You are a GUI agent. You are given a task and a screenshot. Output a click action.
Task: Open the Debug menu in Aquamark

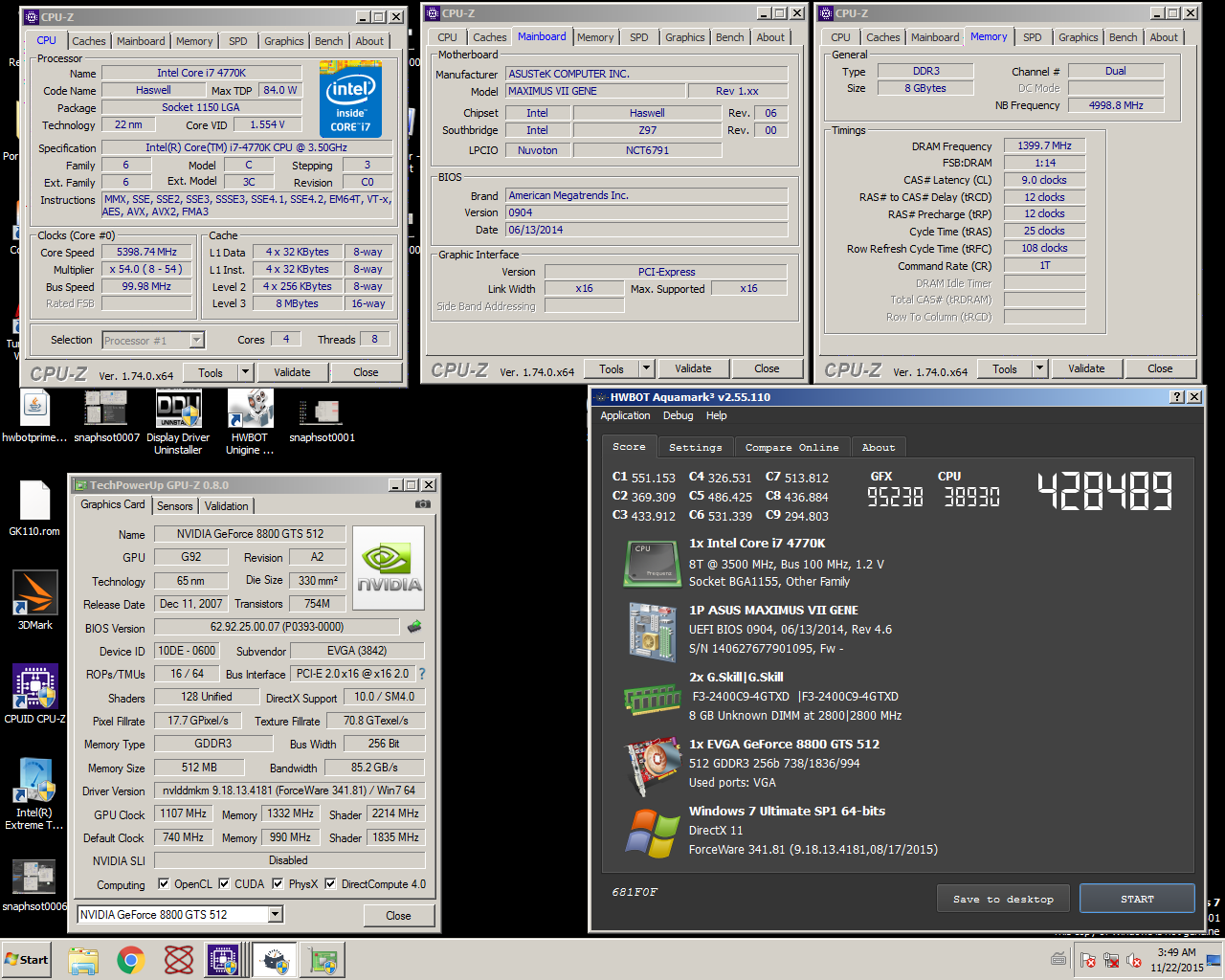pyautogui.click(x=678, y=415)
